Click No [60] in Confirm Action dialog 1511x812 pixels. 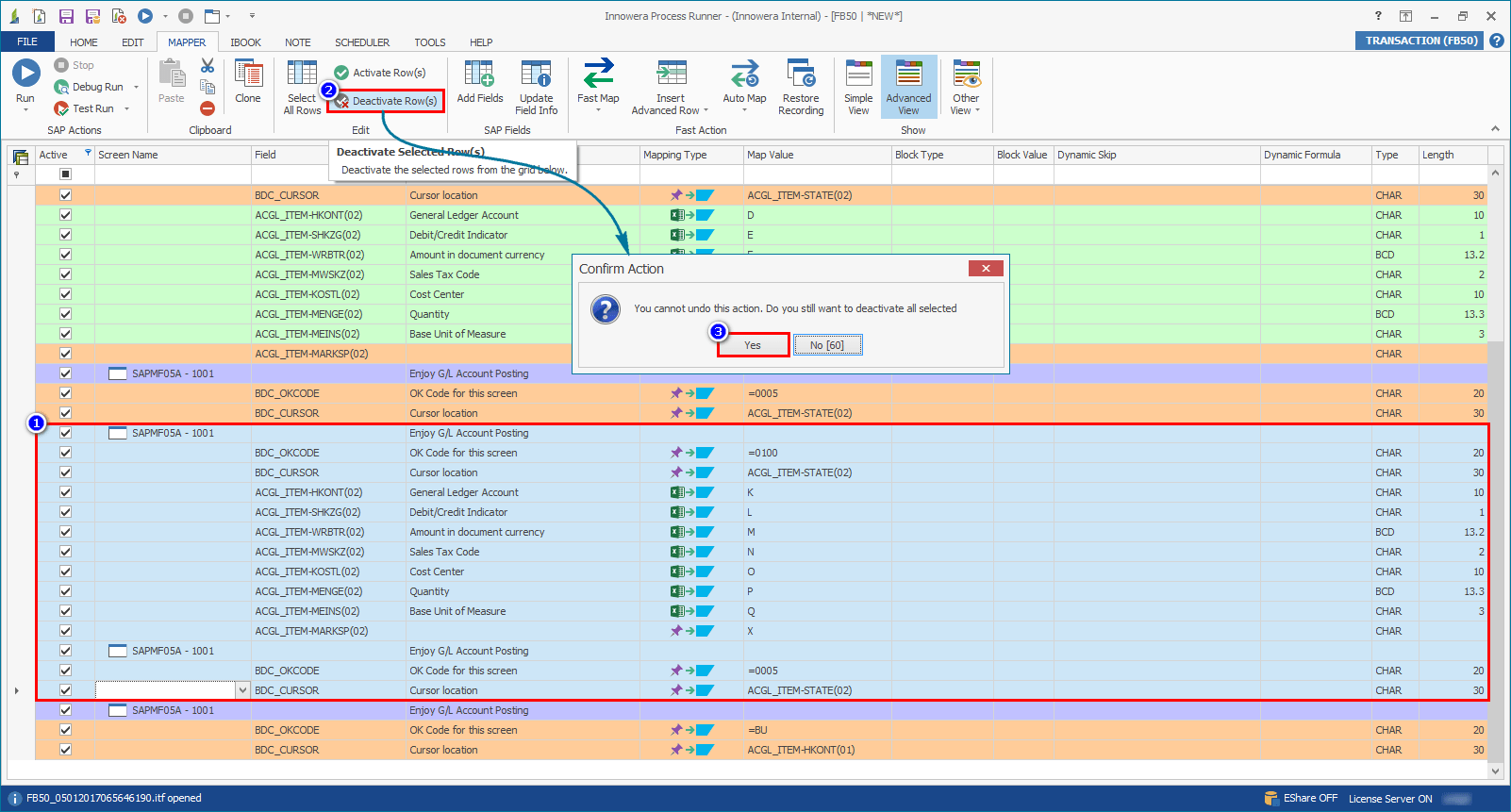pos(827,345)
